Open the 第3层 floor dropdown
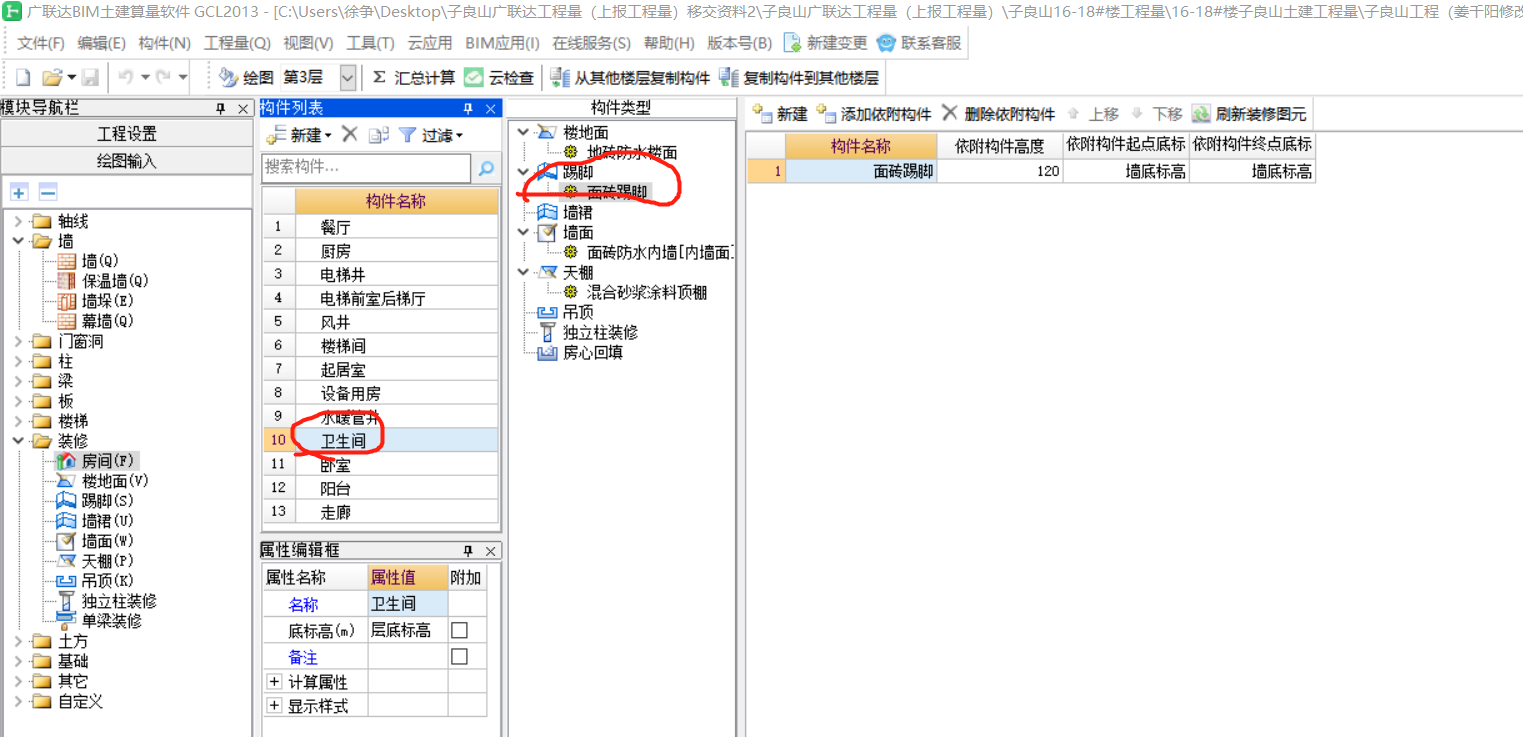Screen dimensions: 1523x737 pos(347,77)
